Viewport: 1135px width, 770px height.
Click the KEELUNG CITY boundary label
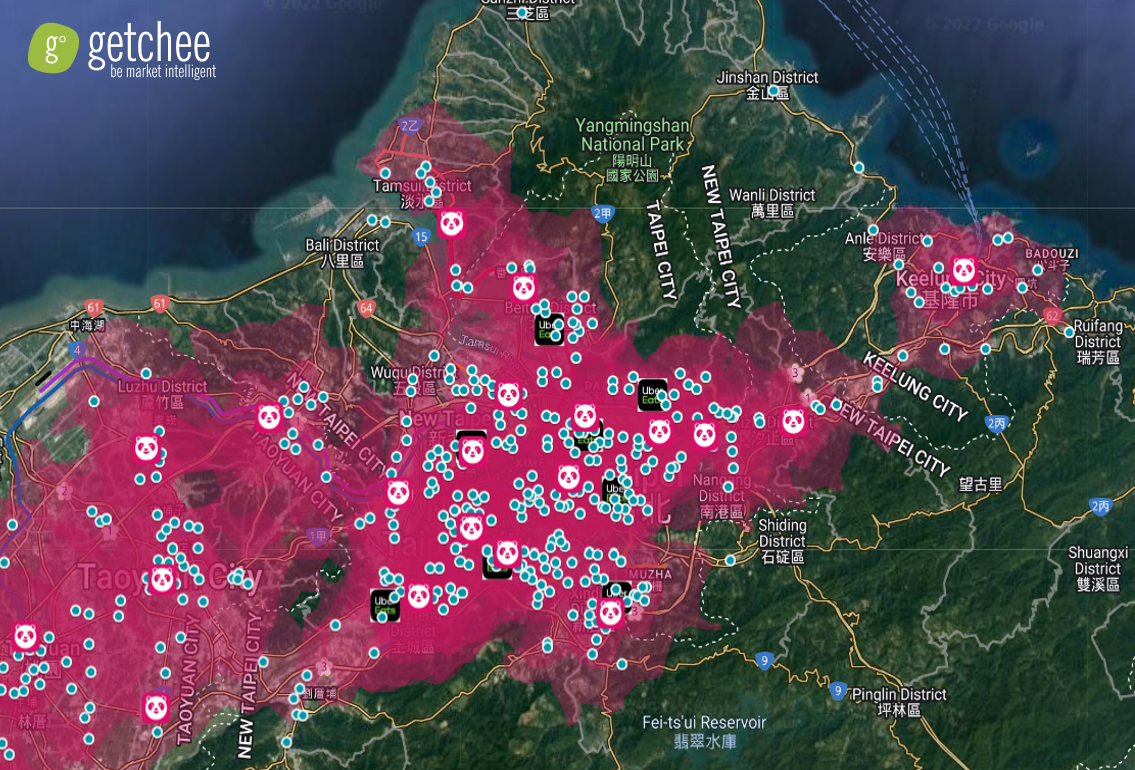click(x=916, y=387)
